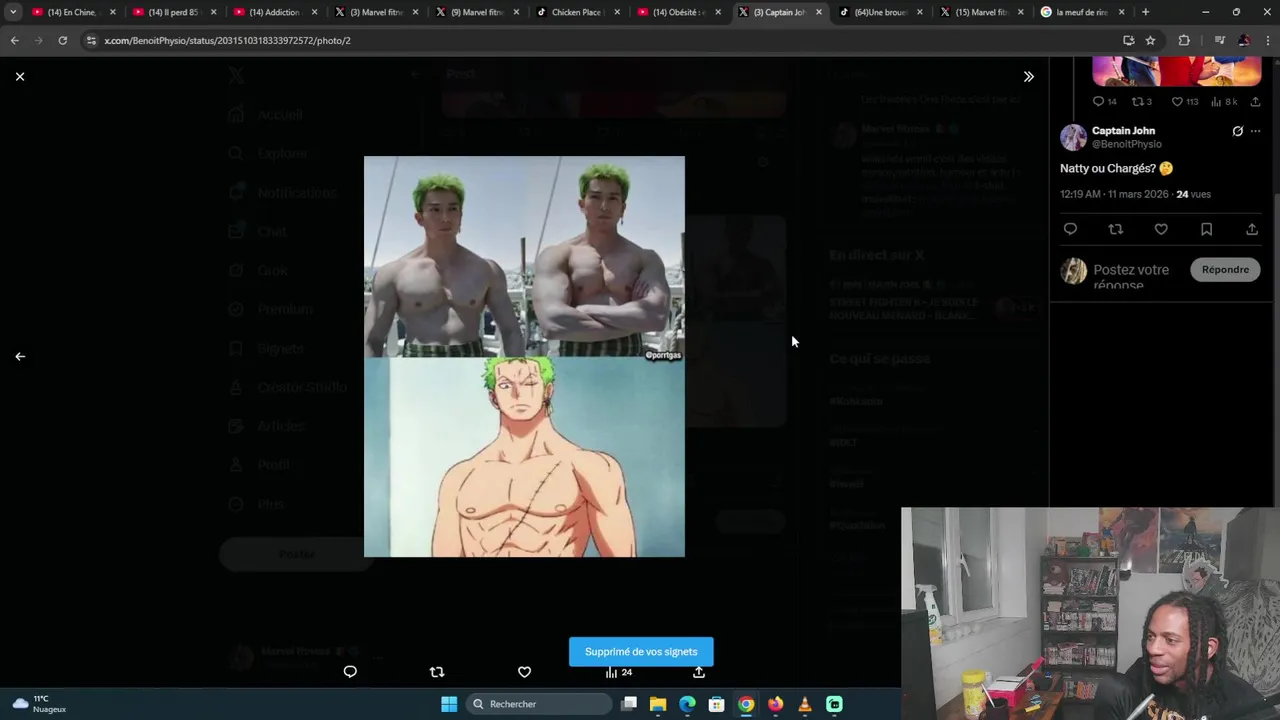Screen dimensions: 1280x720
Task: Open File Explorer from the taskbar
Action: point(658,704)
